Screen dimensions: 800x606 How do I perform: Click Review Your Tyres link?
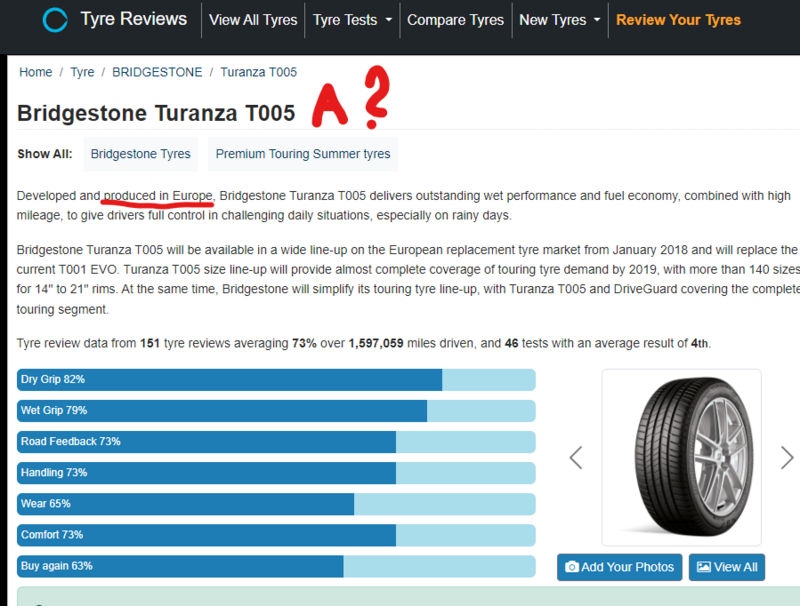pos(678,20)
